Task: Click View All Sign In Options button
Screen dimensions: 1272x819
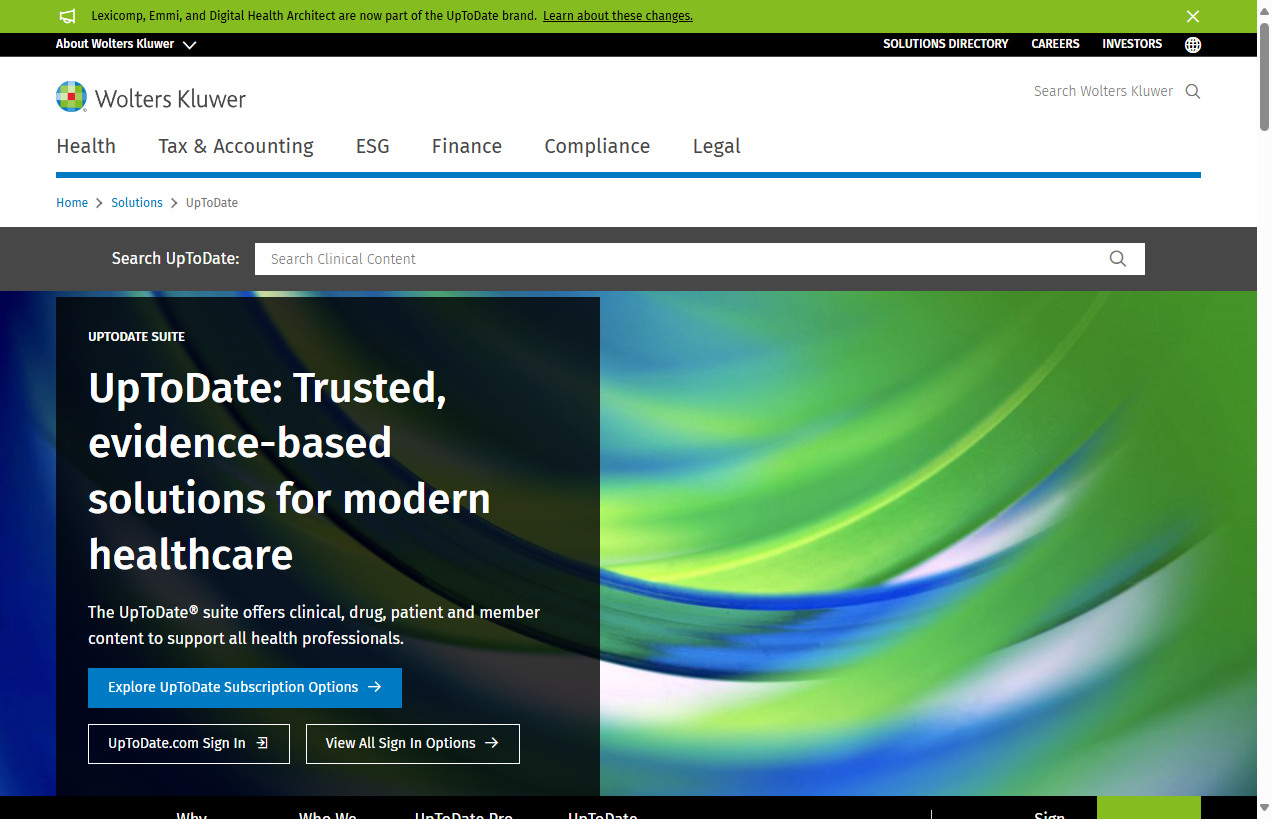Action: point(412,744)
